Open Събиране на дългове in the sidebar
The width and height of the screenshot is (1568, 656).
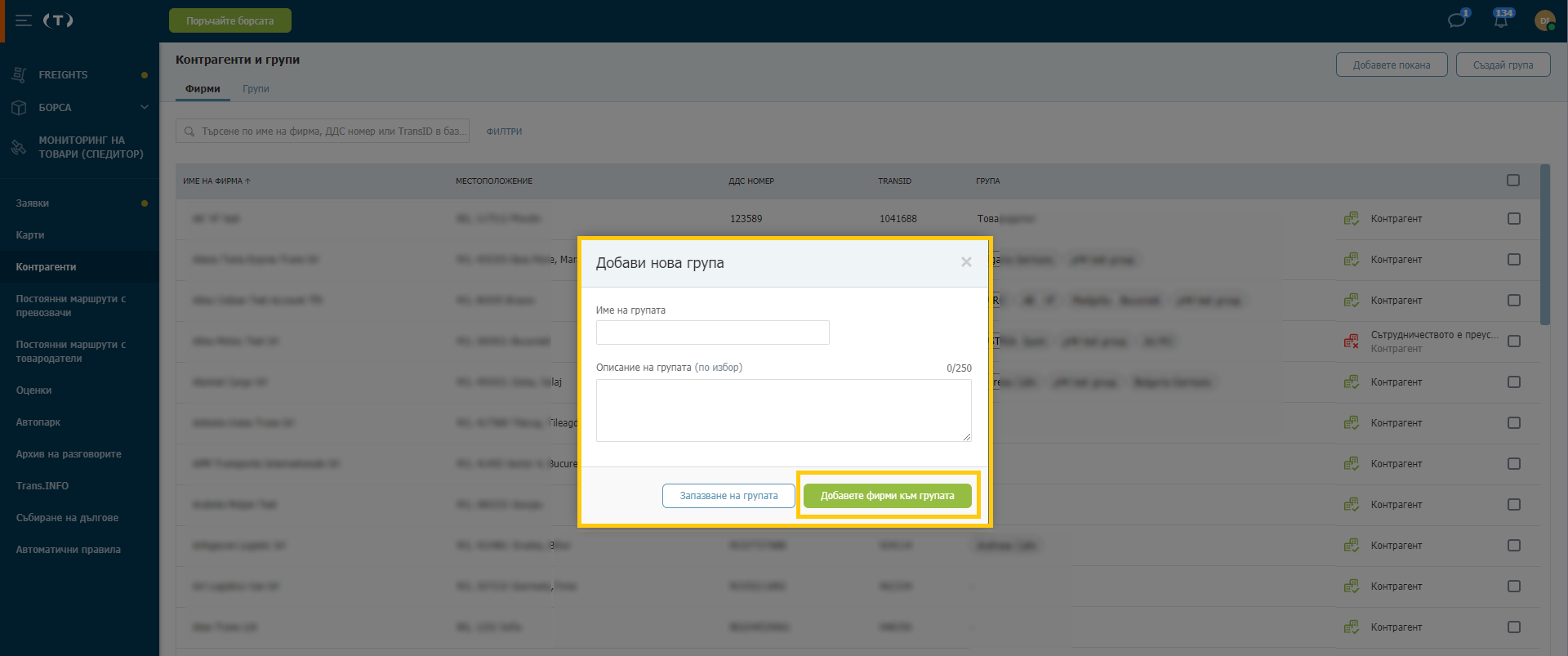pos(67,518)
